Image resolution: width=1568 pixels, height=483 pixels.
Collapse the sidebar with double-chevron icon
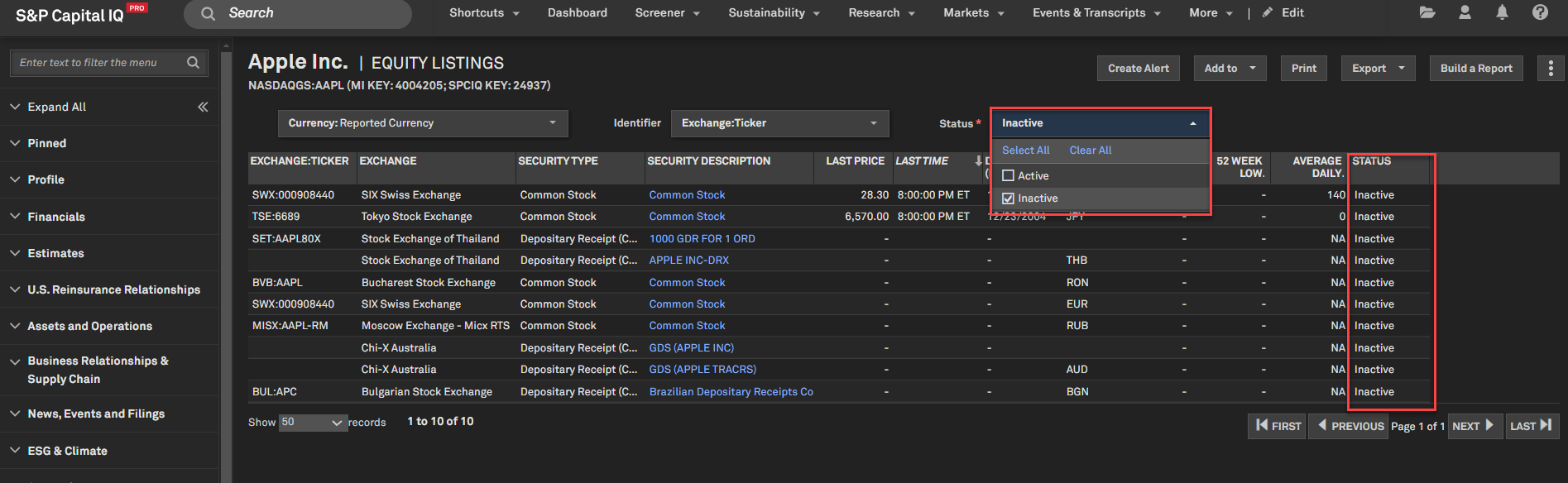(x=203, y=107)
